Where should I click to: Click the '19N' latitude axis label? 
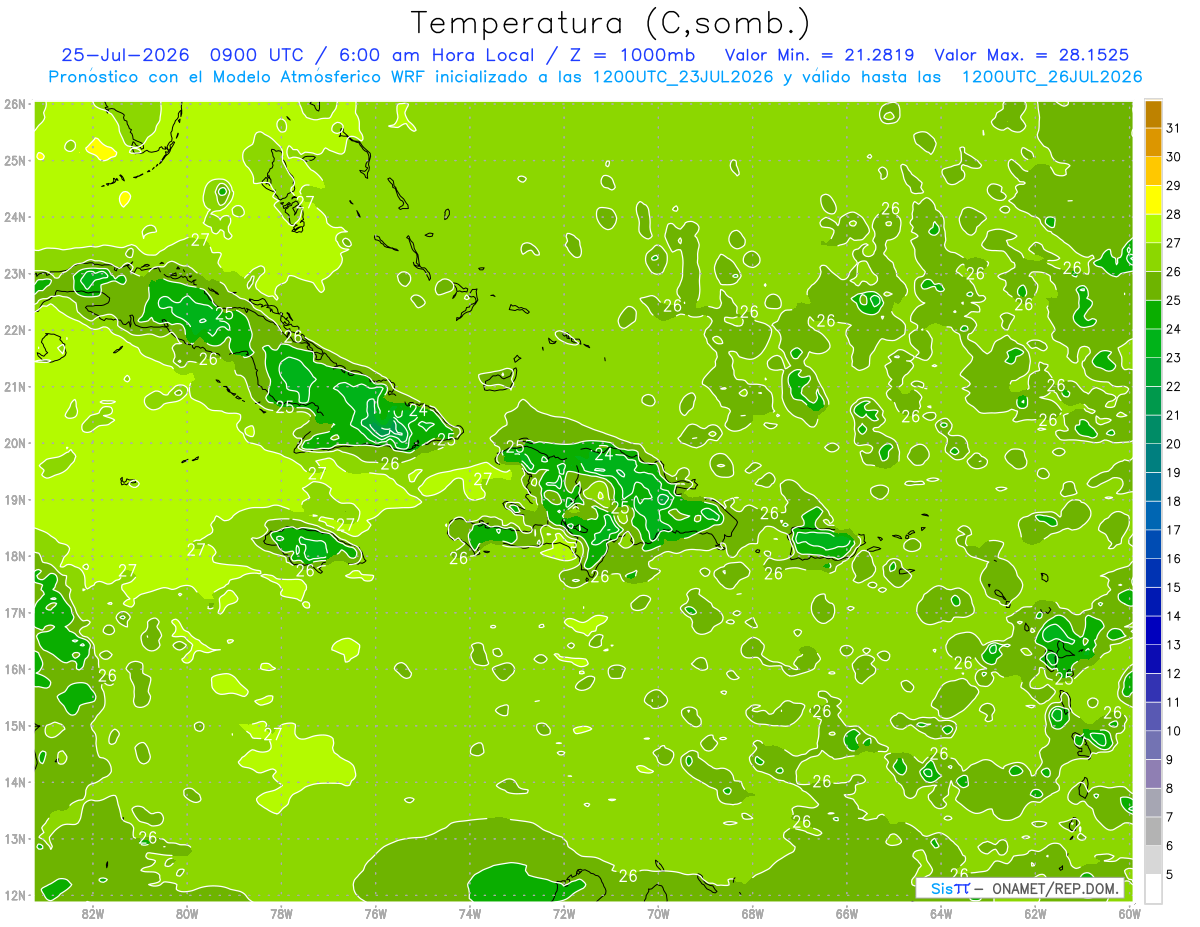[x=15, y=499]
